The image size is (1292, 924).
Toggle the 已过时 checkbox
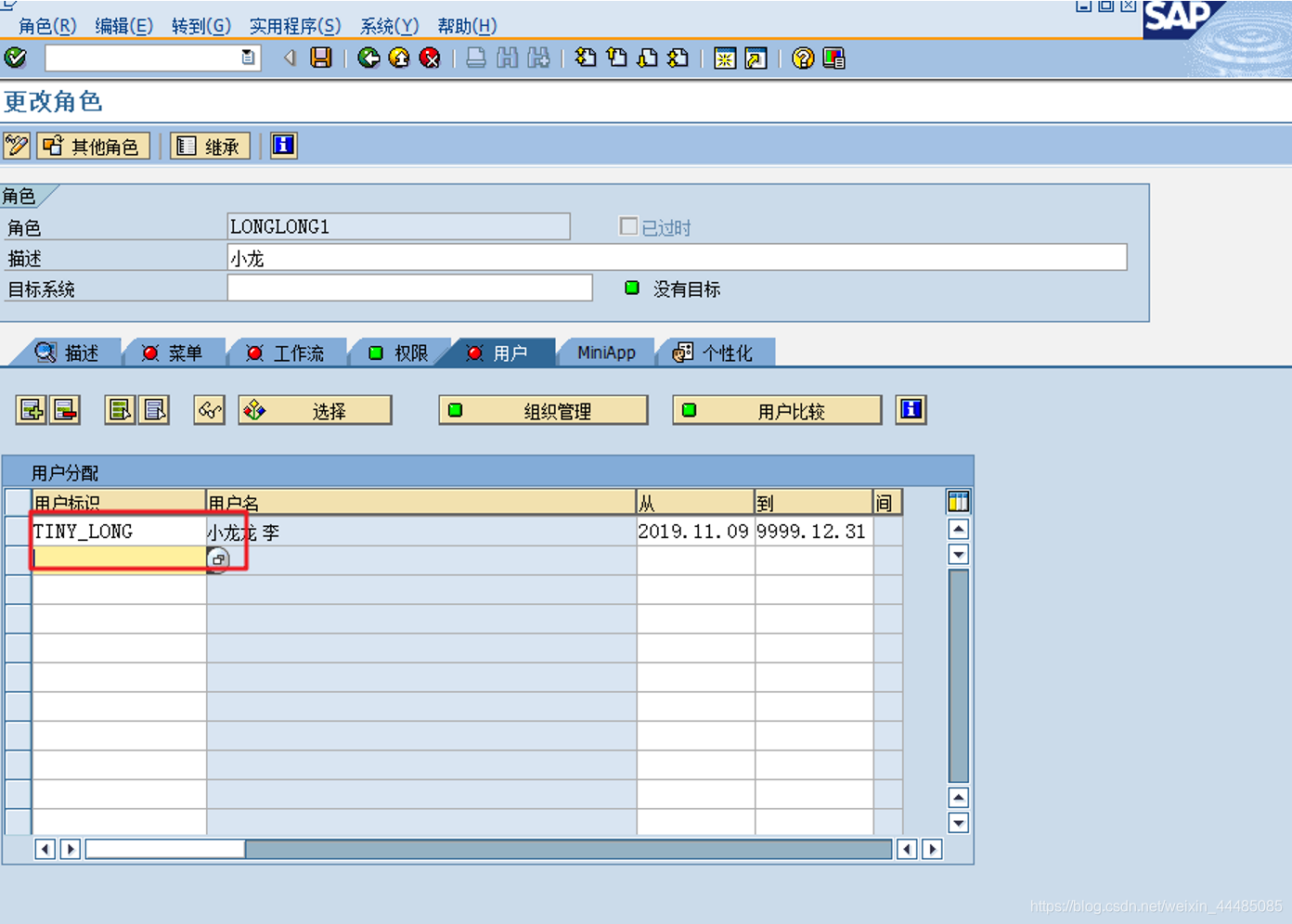[x=628, y=226]
